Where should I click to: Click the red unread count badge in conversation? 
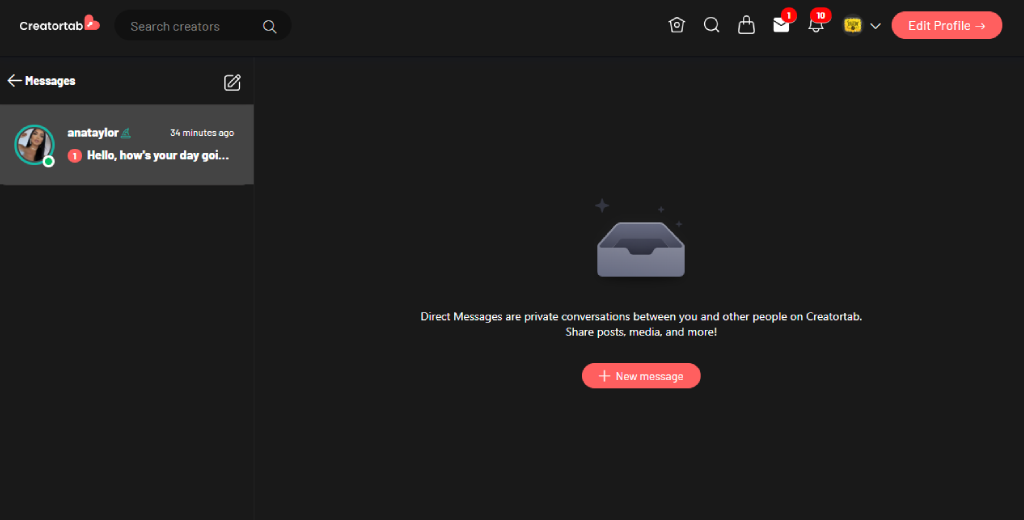tap(75, 156)
